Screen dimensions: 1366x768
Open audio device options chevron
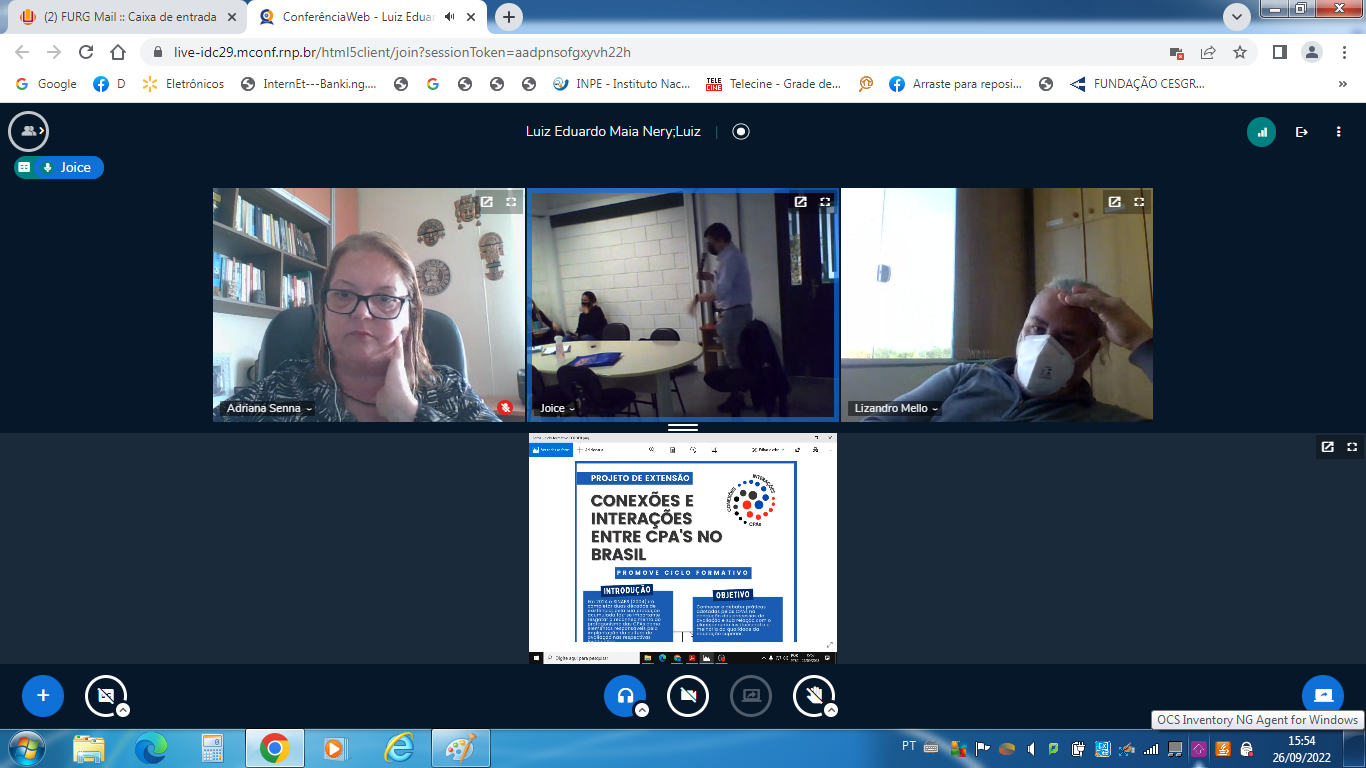[x=642, y=710]
